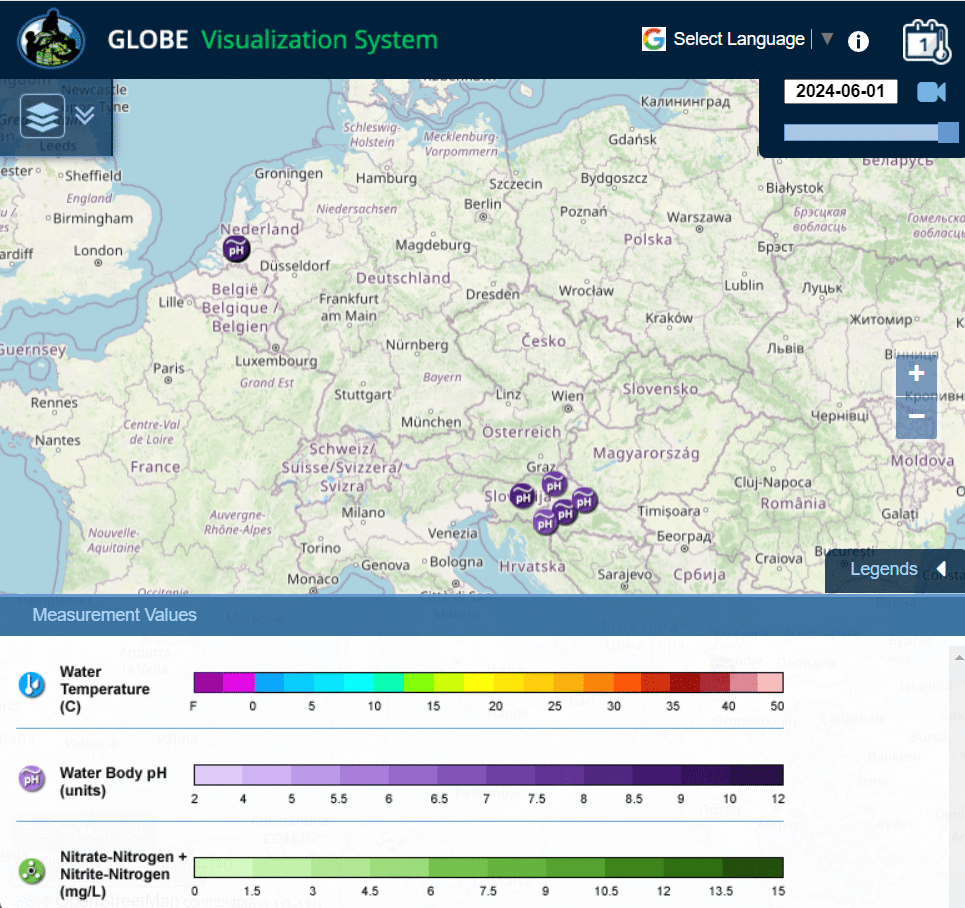Image resolution: width=965 pixels, height=908 pixels.
Task: Click the Water Body pH legend icon
Action: point(33,778)
